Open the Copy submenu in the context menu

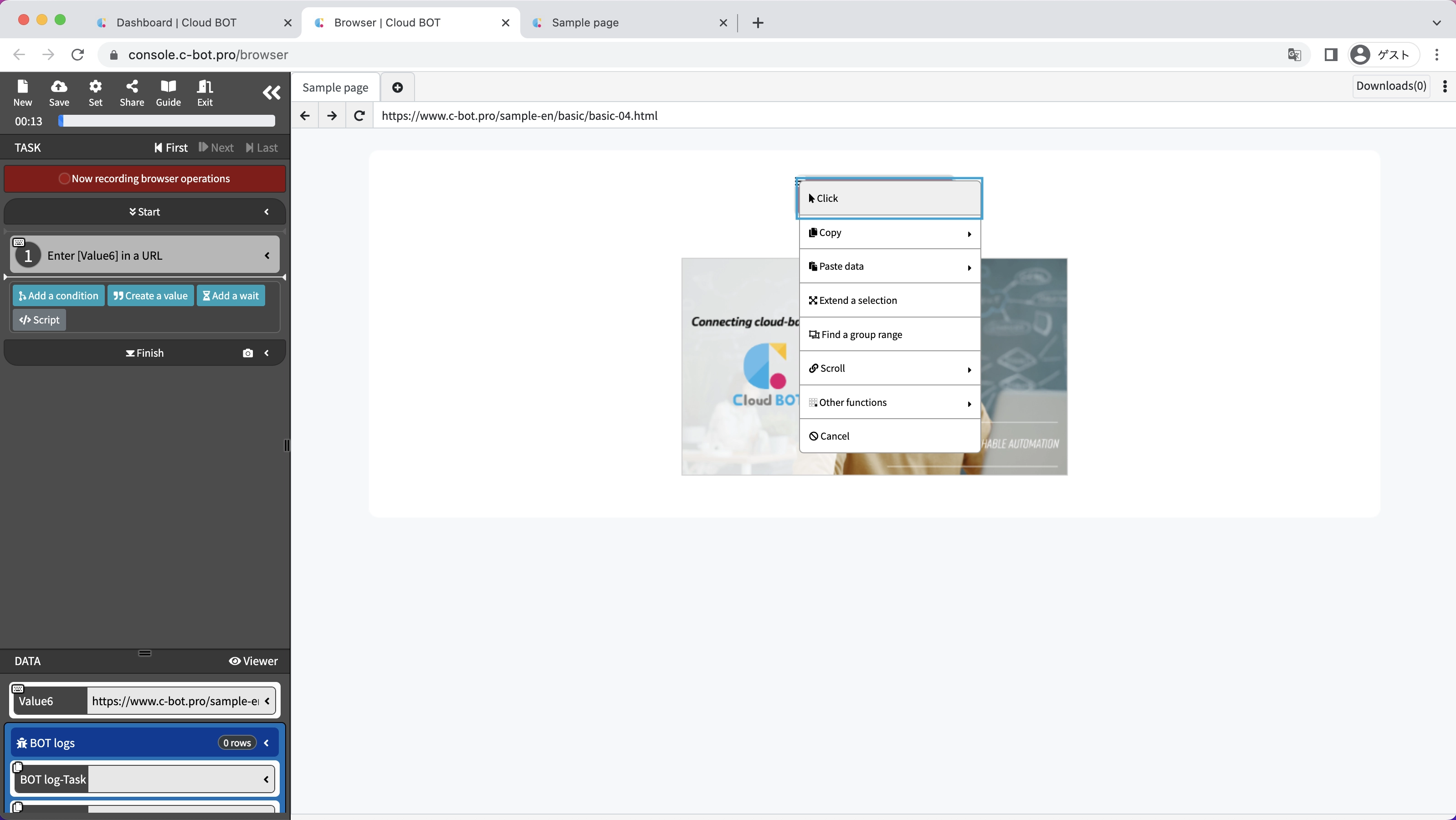point(889,233)
